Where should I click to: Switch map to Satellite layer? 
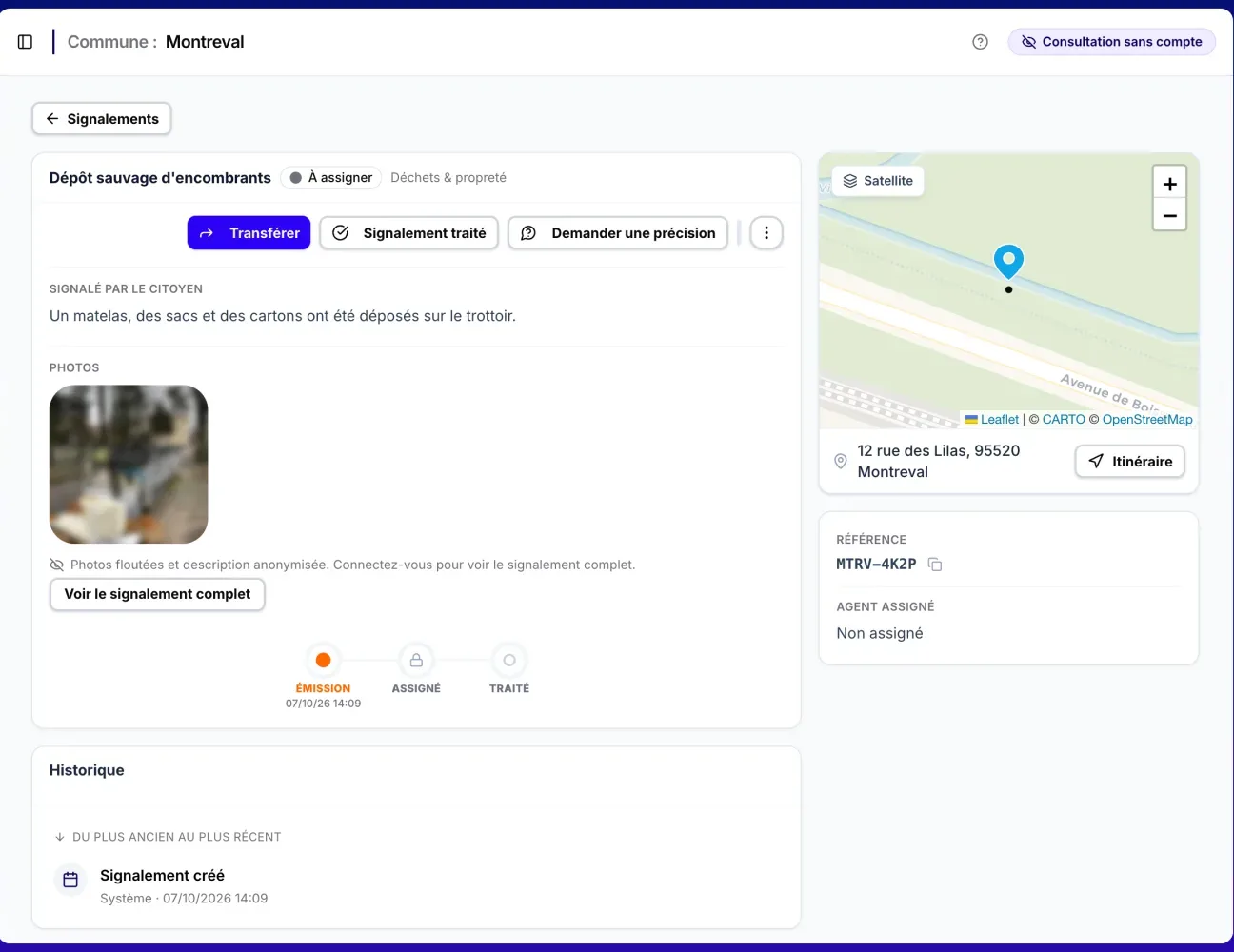878,181
